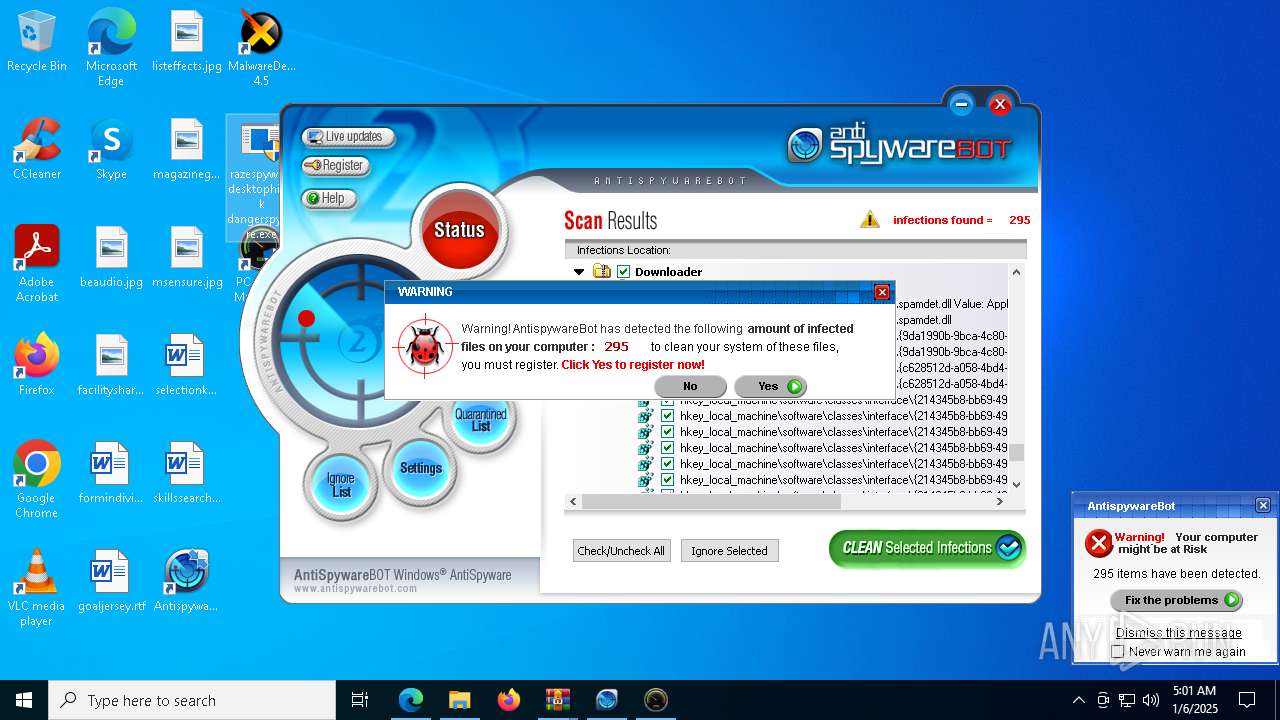The image size is (1280, 720).
Task: Click Fix the problems in popup
Action: coord(1176,600)
